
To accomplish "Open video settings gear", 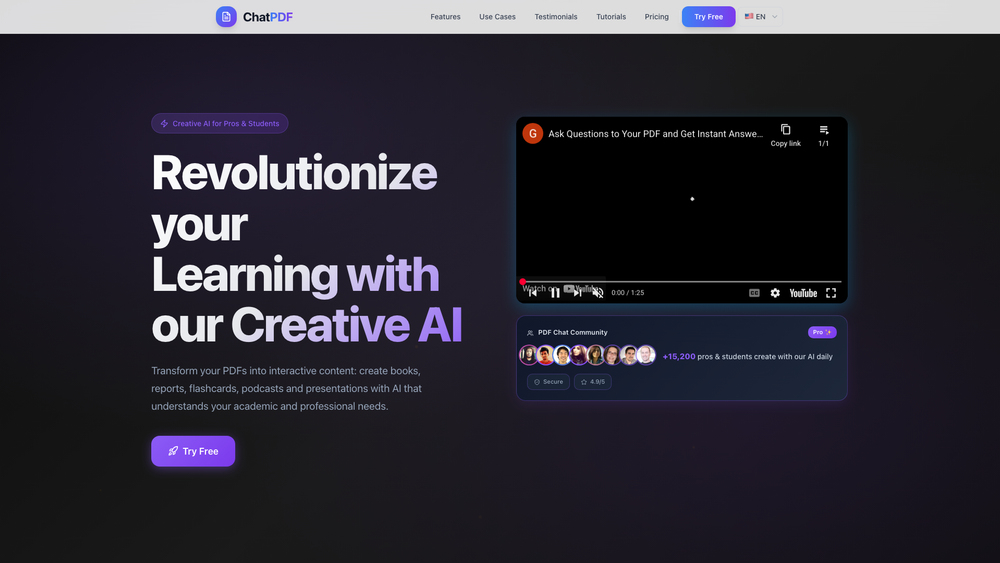I will (x=775, y=293).
